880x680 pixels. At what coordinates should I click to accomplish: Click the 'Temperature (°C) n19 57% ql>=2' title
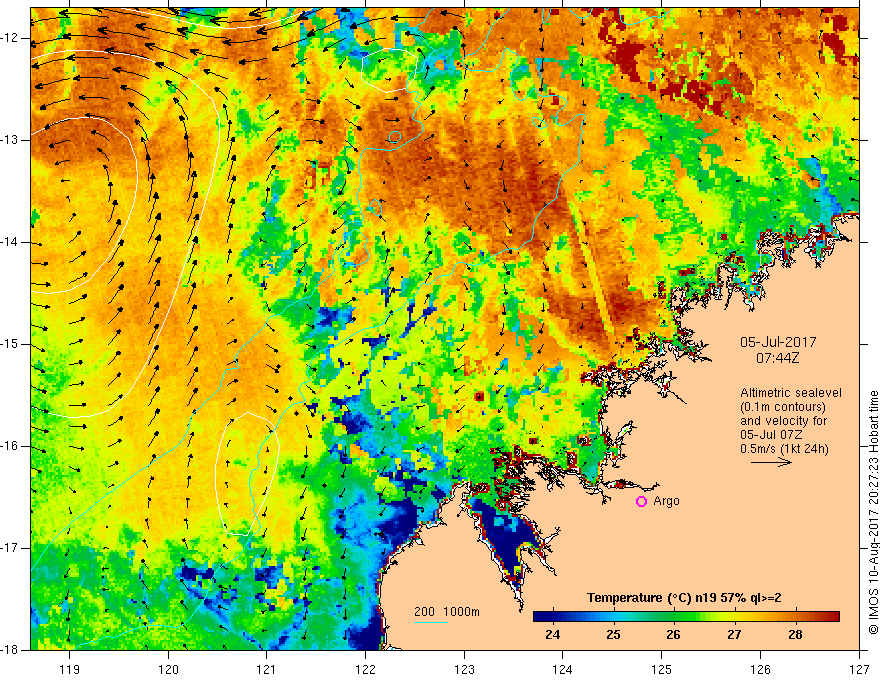tap(684, 598)
